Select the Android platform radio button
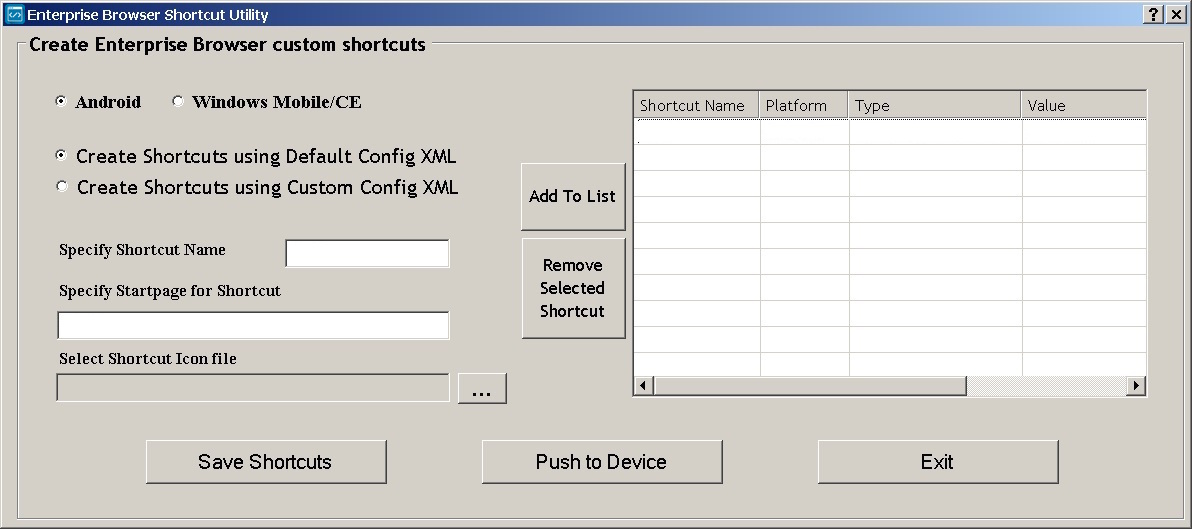The height and width of the screenshot is (529, 1192). [x=61, y=101]
